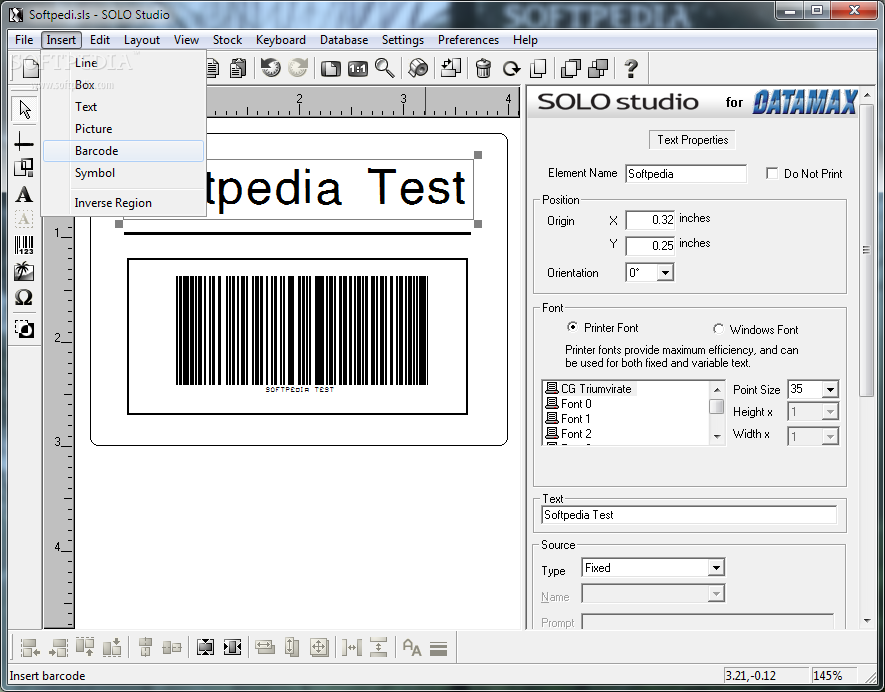Viewport: 885px width, 692px height.
Task: Choose Barcode from the Insert menu
Action: click(x=123, y=151)
